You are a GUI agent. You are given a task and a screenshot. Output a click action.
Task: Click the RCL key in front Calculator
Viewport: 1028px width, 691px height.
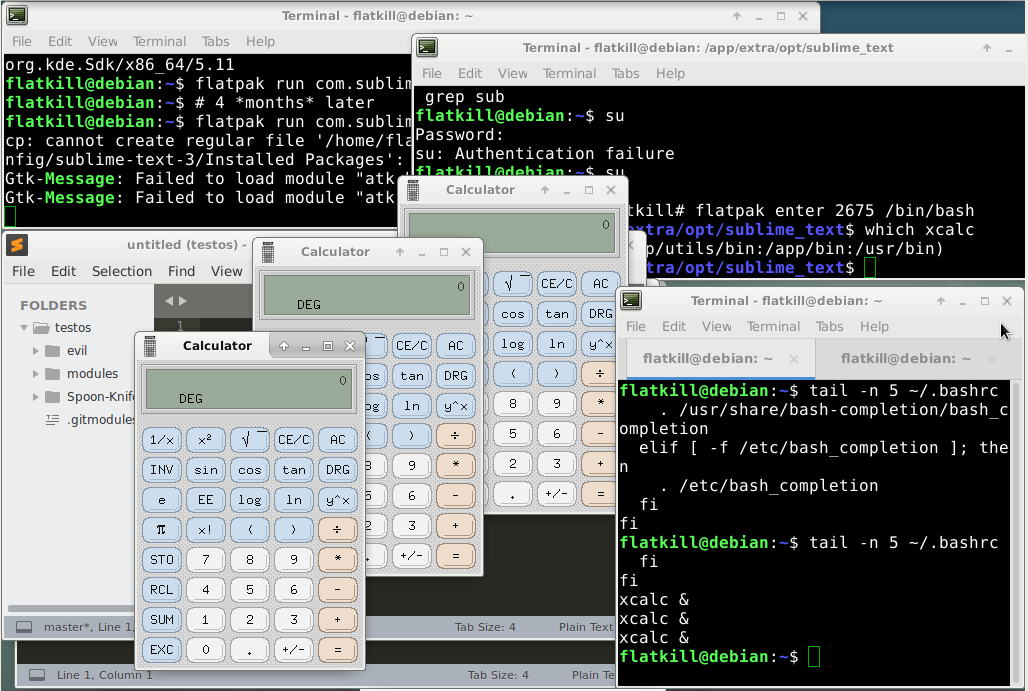[161, 589]
